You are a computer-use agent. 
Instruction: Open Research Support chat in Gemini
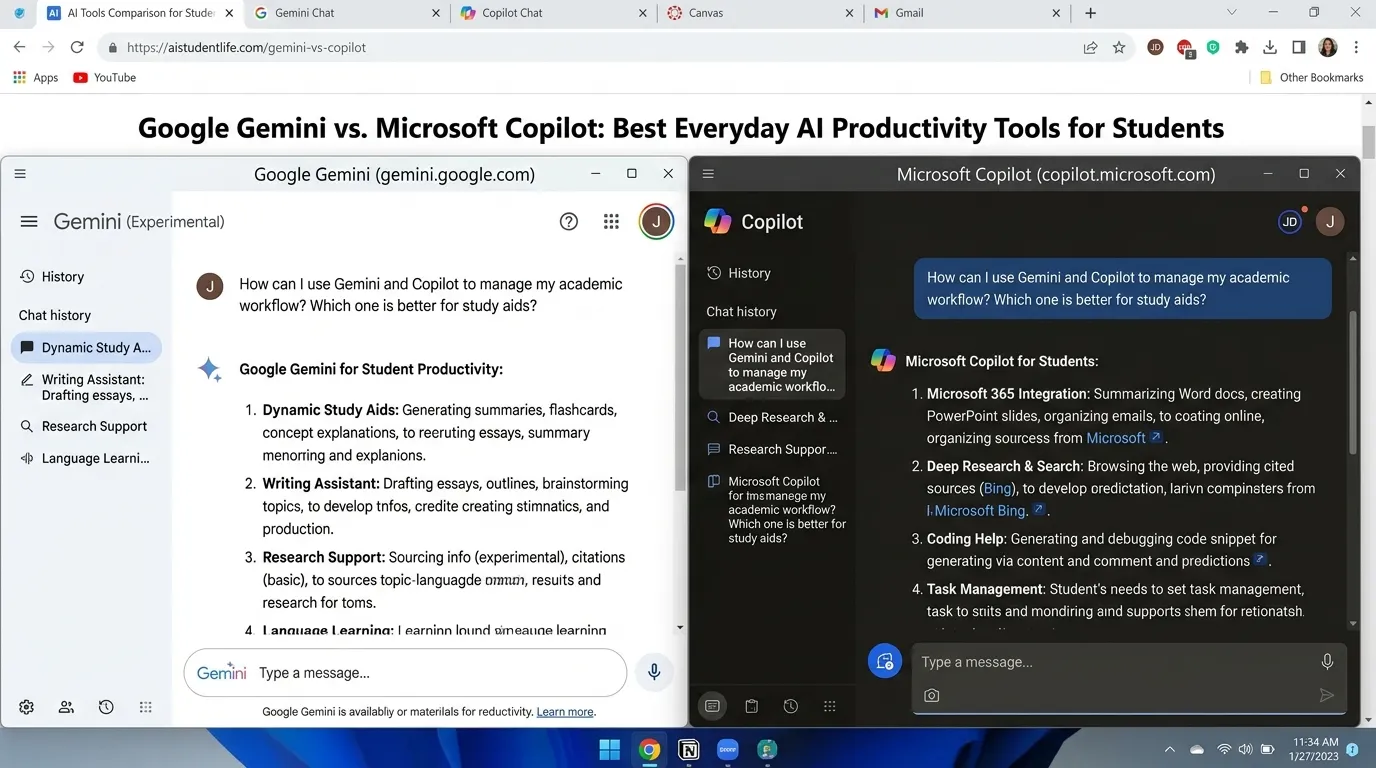[84, 426]
